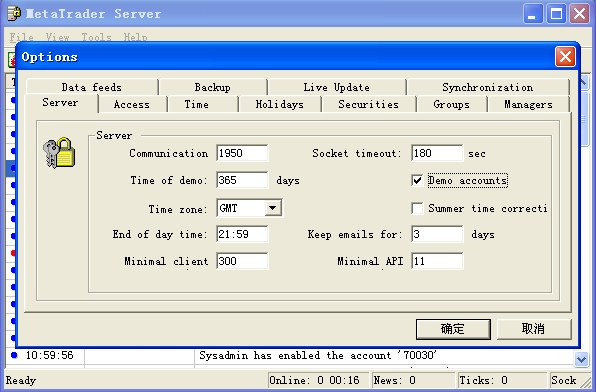
Task: Close the Options dialog
Action: pyautogui.click(x=565, y=57)
